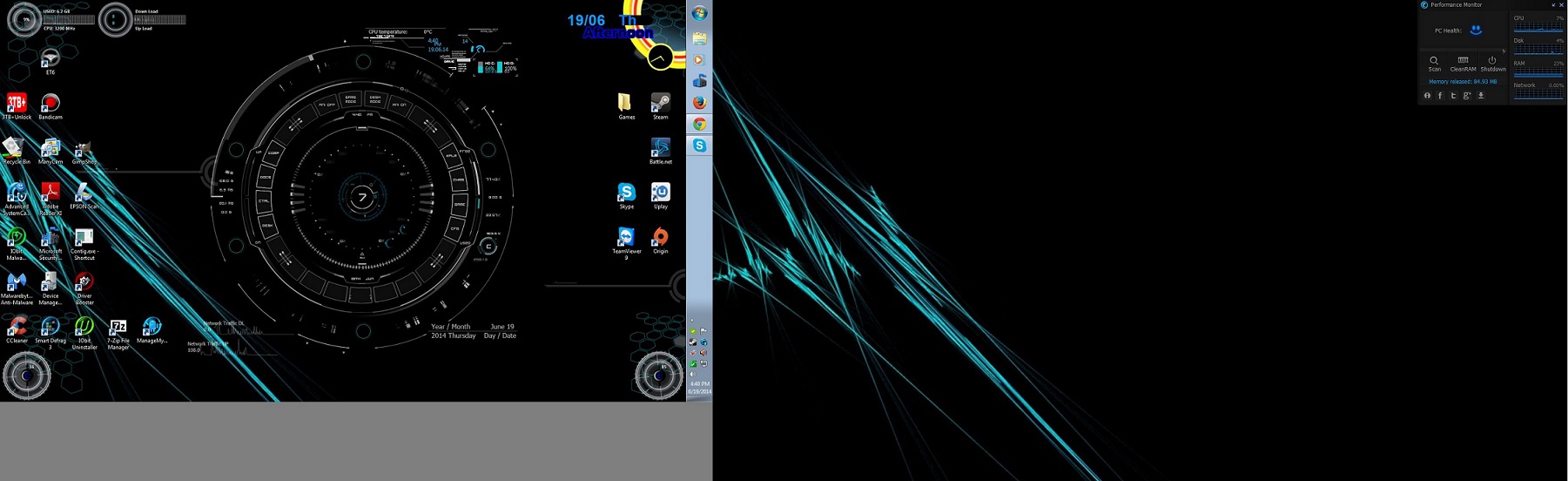This screenshot has height=481, width=1568.
Task: Open the IObit Uninstaller shortcut
Action: (x=84, y=333)
